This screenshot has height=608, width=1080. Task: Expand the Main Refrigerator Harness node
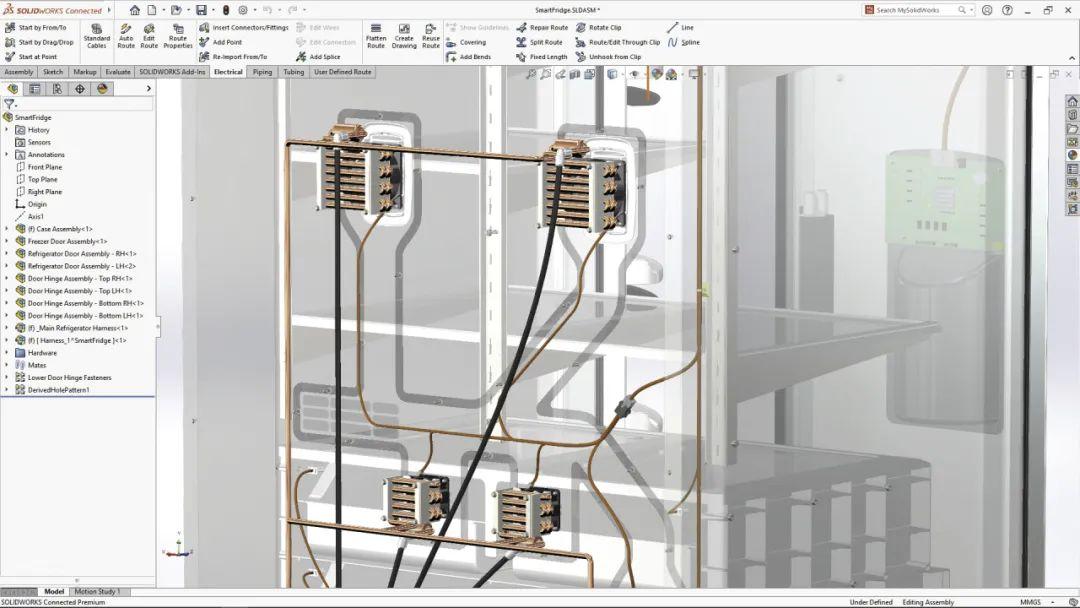[6, 327]
